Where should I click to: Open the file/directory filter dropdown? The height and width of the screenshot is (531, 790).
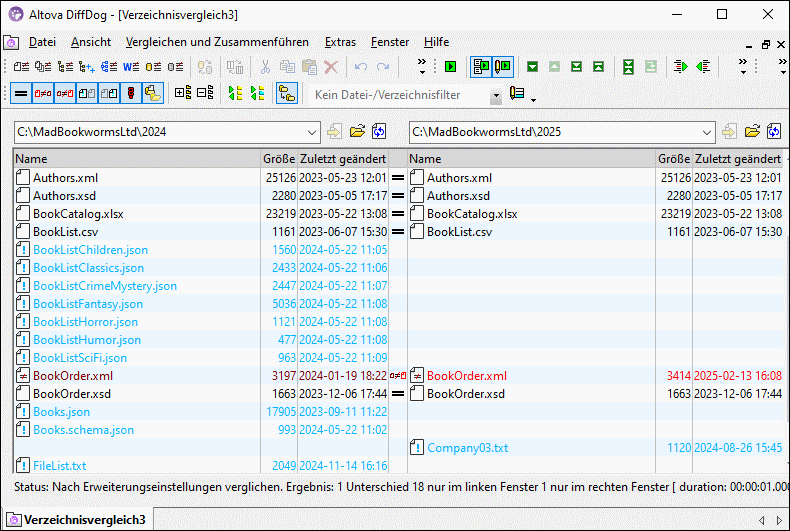click(496, 95)
